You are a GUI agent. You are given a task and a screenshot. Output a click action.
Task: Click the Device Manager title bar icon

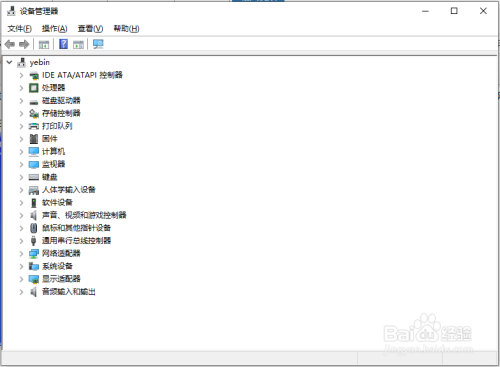click(x=11, y=11)
